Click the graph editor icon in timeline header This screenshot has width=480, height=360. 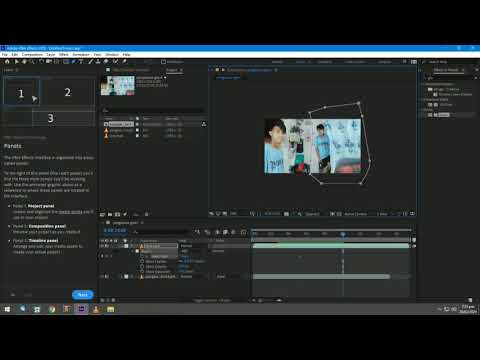coord(244,232)
